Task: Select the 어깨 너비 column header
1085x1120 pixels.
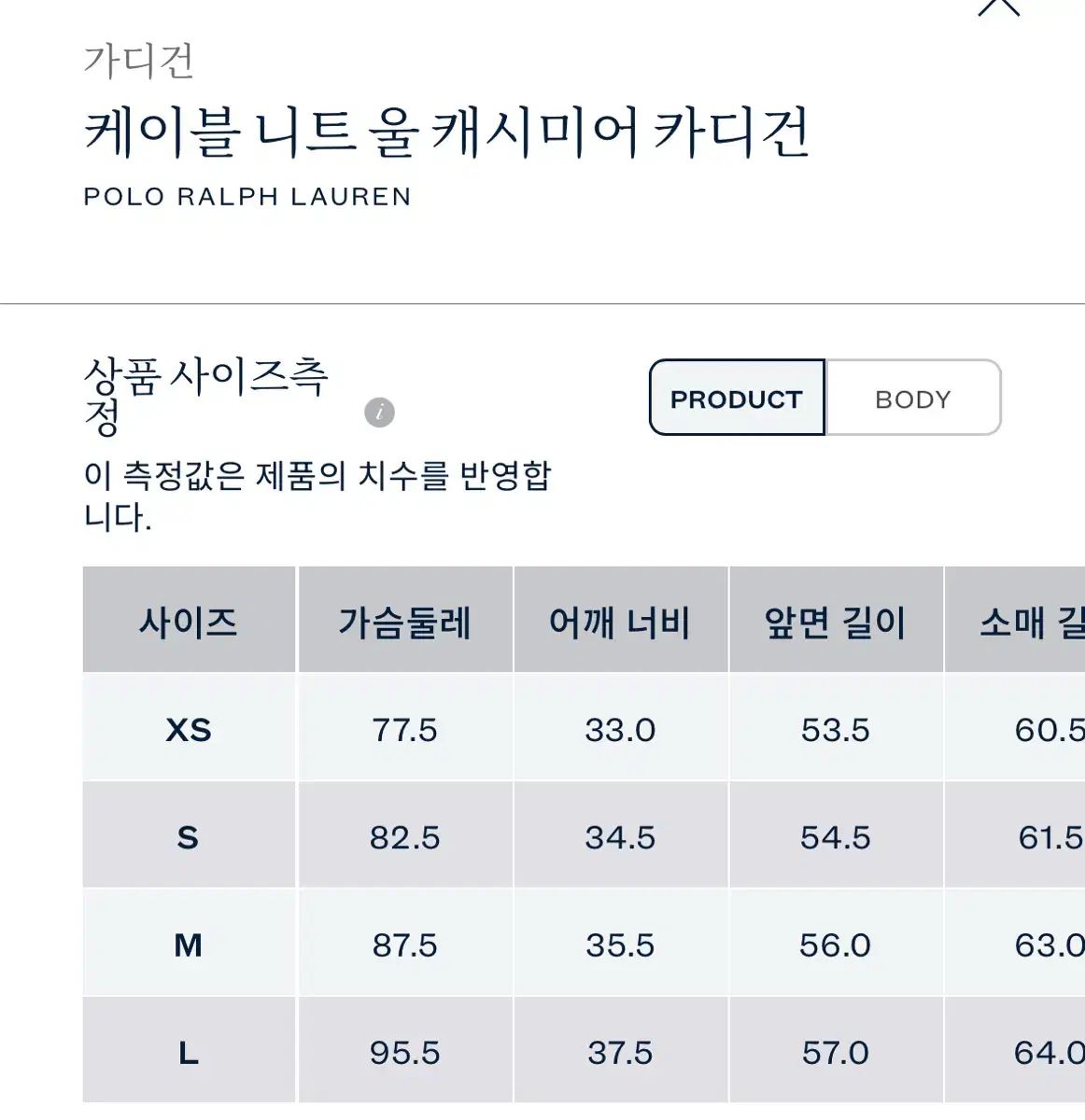Action: tap(620, 620)
